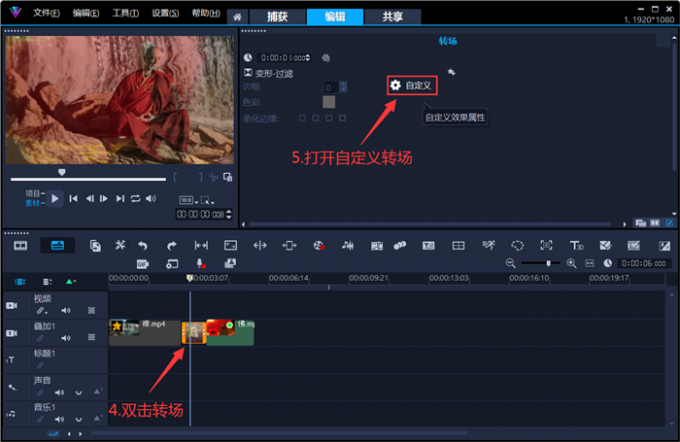Click the subtitle editor icon
The width and height of the screenshot is (680, 442).
[x=428, y=246]
